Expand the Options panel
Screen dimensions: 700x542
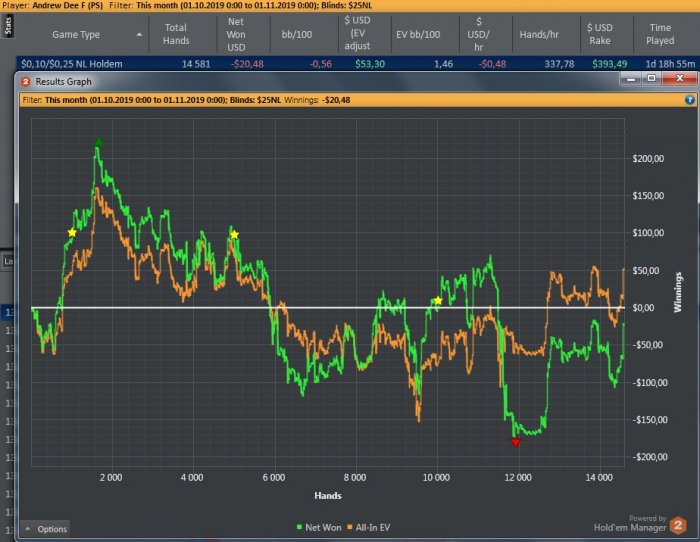[46, 529]
